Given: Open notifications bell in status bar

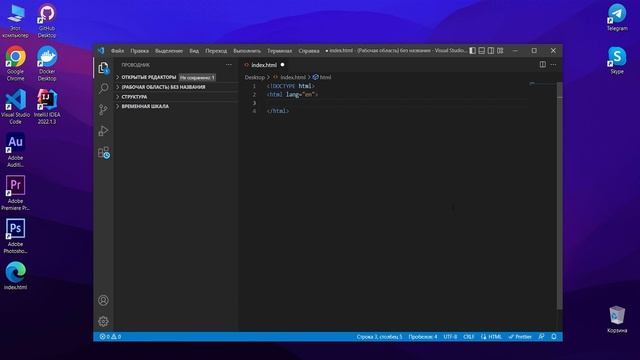Looking at the screenshot, I should click(554, 337).
